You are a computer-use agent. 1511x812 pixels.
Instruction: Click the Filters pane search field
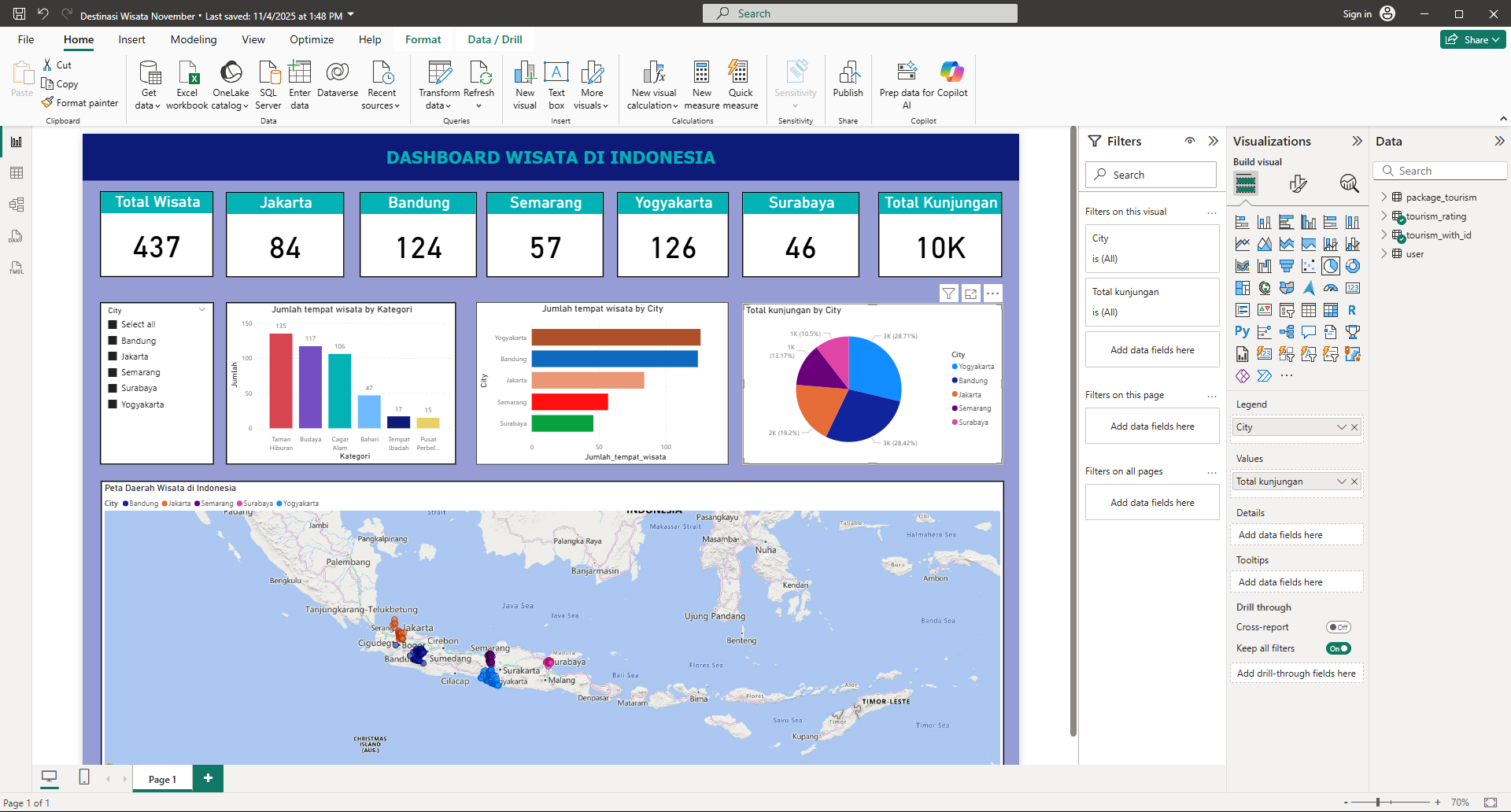tap(1151, 174)
